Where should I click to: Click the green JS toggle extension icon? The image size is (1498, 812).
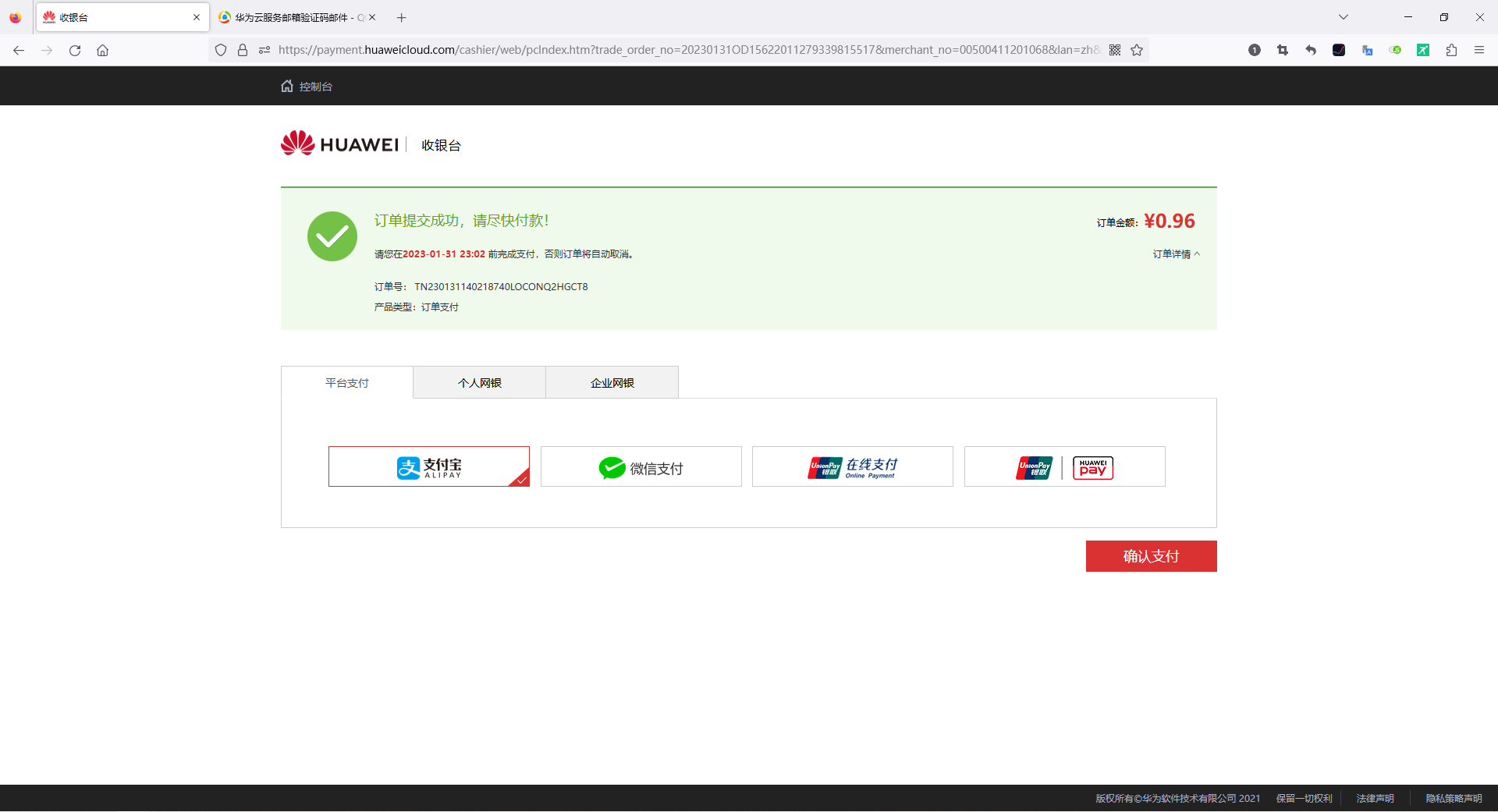1395,50
